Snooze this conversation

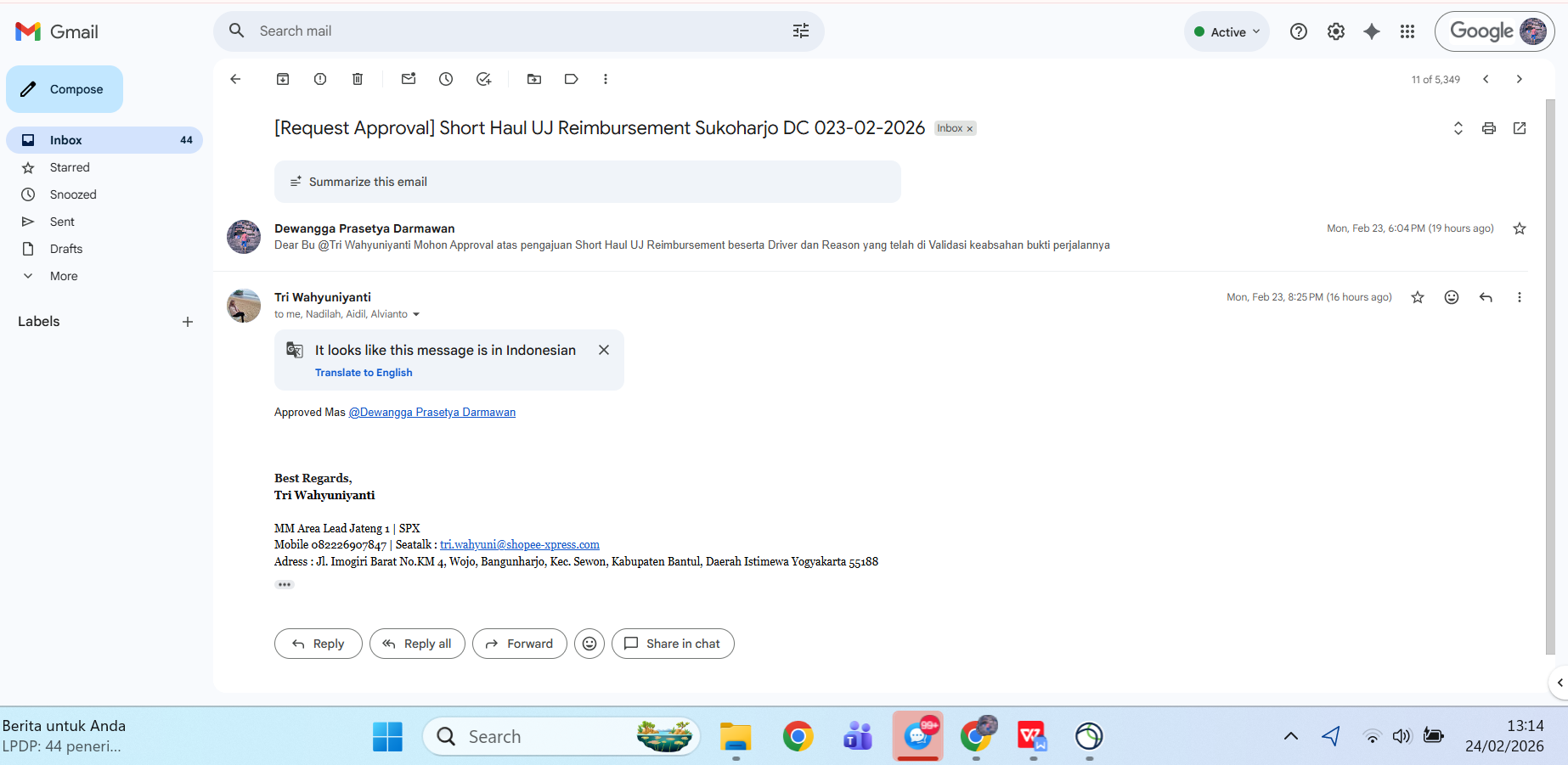tap(446, 79)
